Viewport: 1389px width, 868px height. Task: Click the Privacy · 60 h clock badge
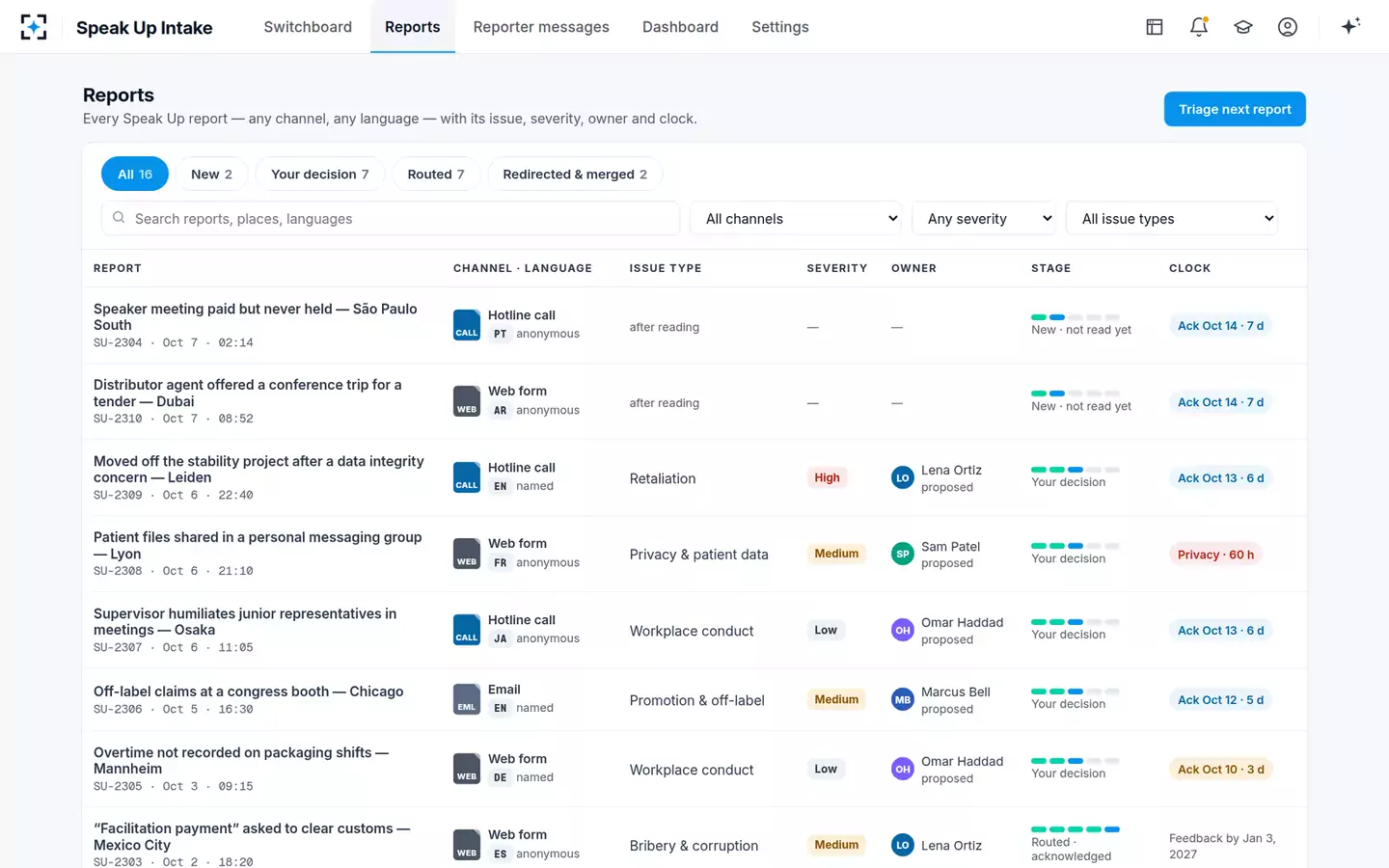(x=1215, y=555)
